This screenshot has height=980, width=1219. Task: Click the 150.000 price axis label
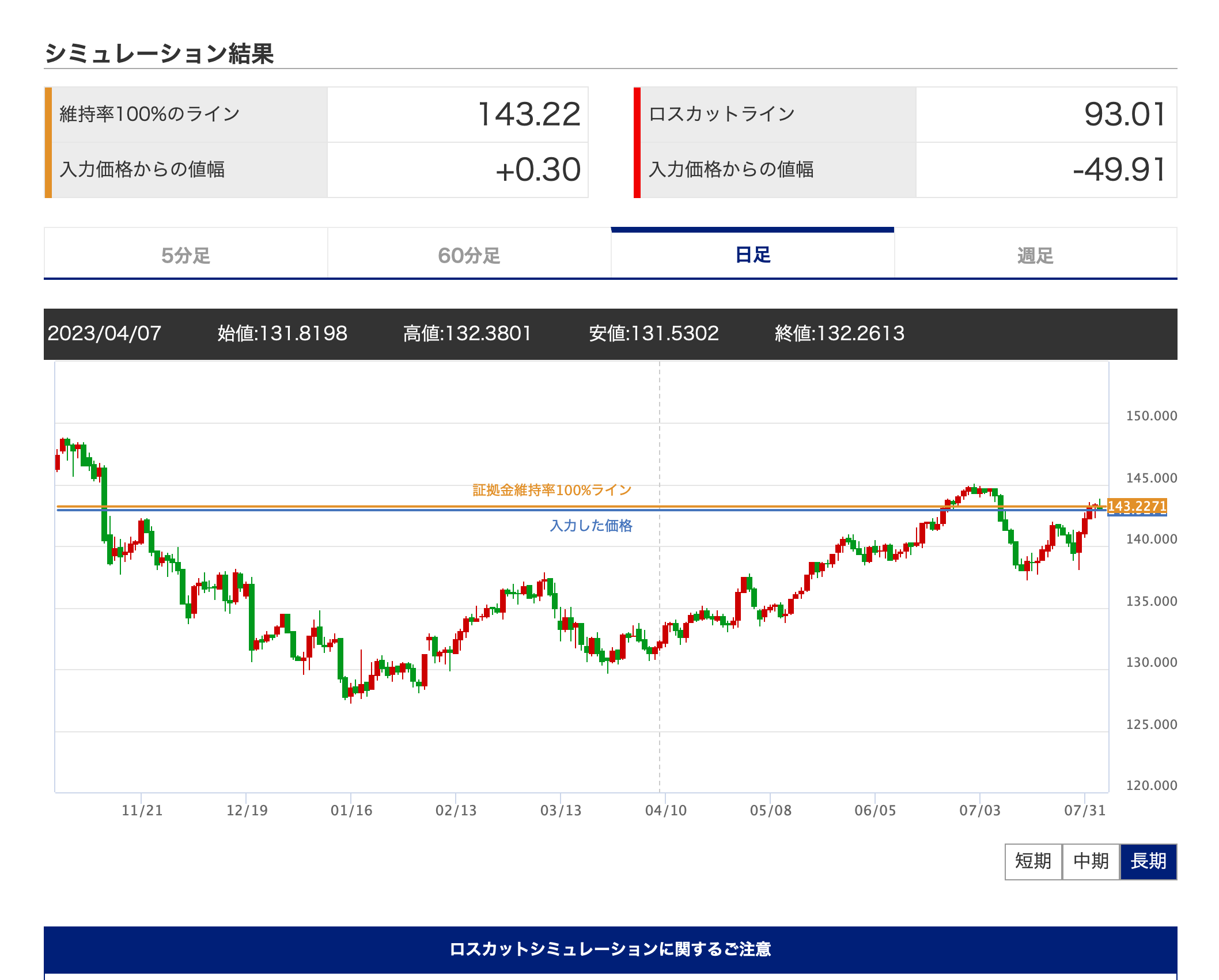(1151, 416)
